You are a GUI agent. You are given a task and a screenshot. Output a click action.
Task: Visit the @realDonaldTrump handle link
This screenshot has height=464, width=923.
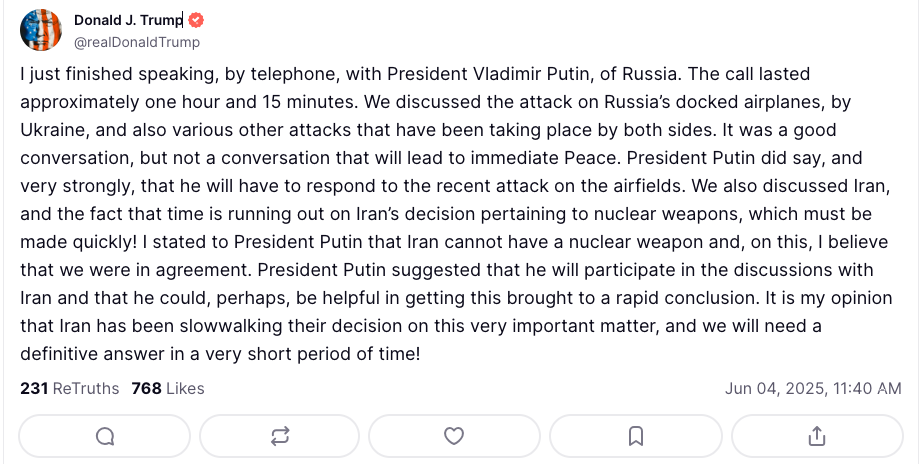pyautogui.click(x=137, y=42)
